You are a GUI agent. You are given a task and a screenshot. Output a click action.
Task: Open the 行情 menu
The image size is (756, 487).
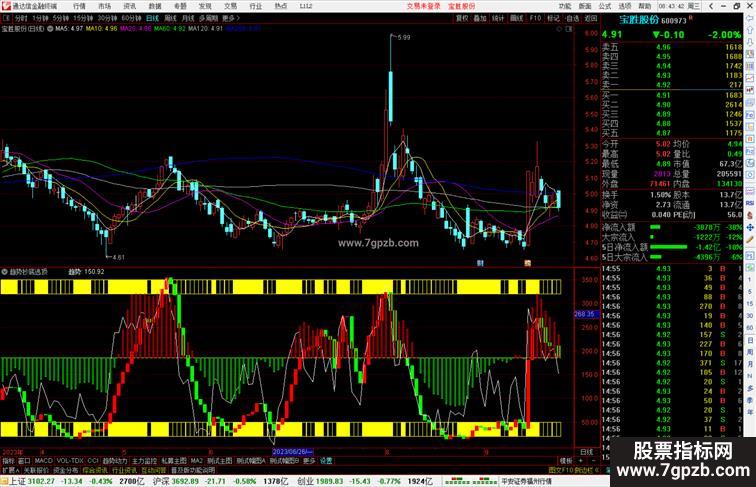[79, 6]
